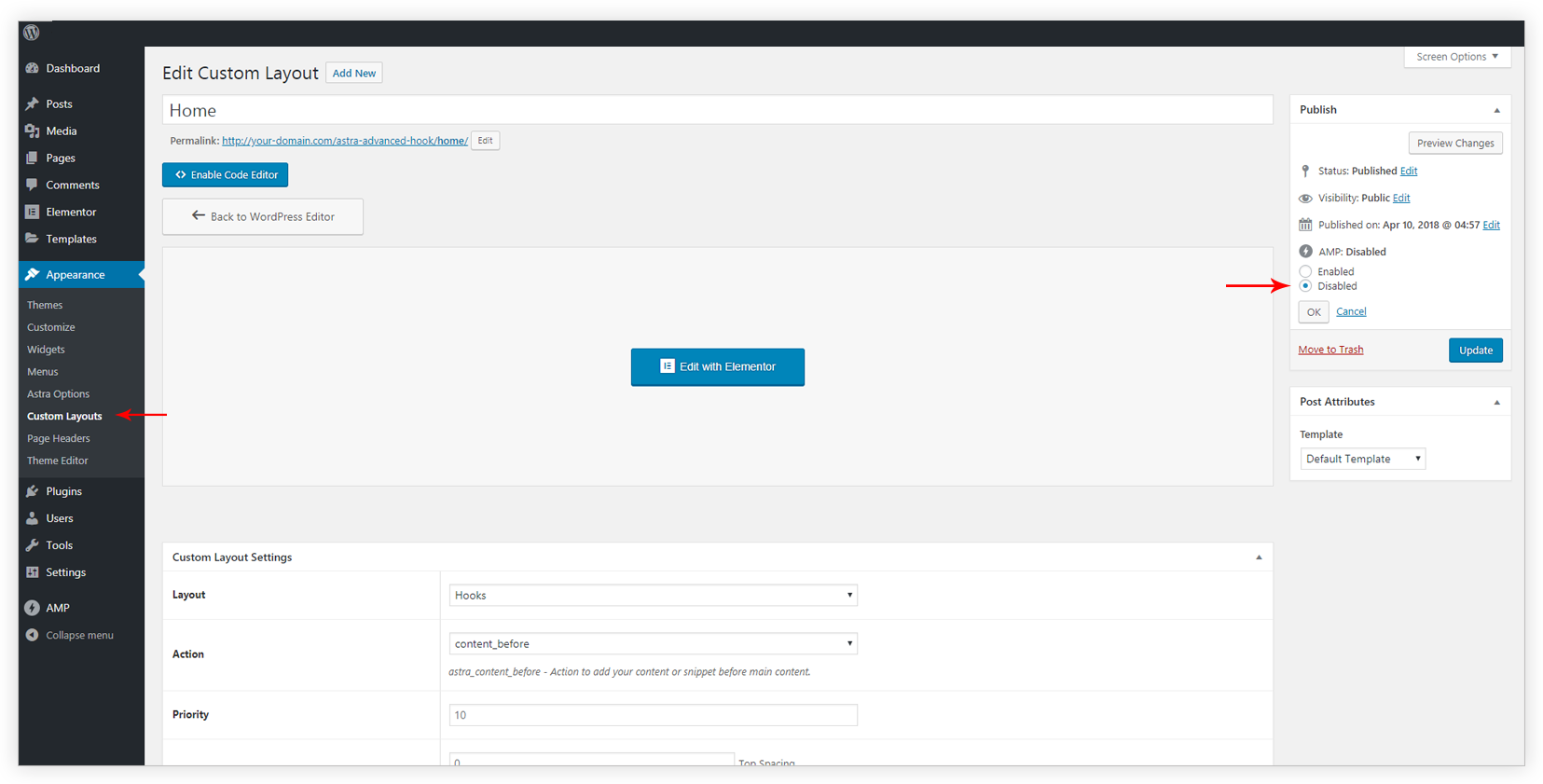Click the Appearance paintbrush icon
Viewport: 1543px width, 784px height.
click(x=33, y=274)
